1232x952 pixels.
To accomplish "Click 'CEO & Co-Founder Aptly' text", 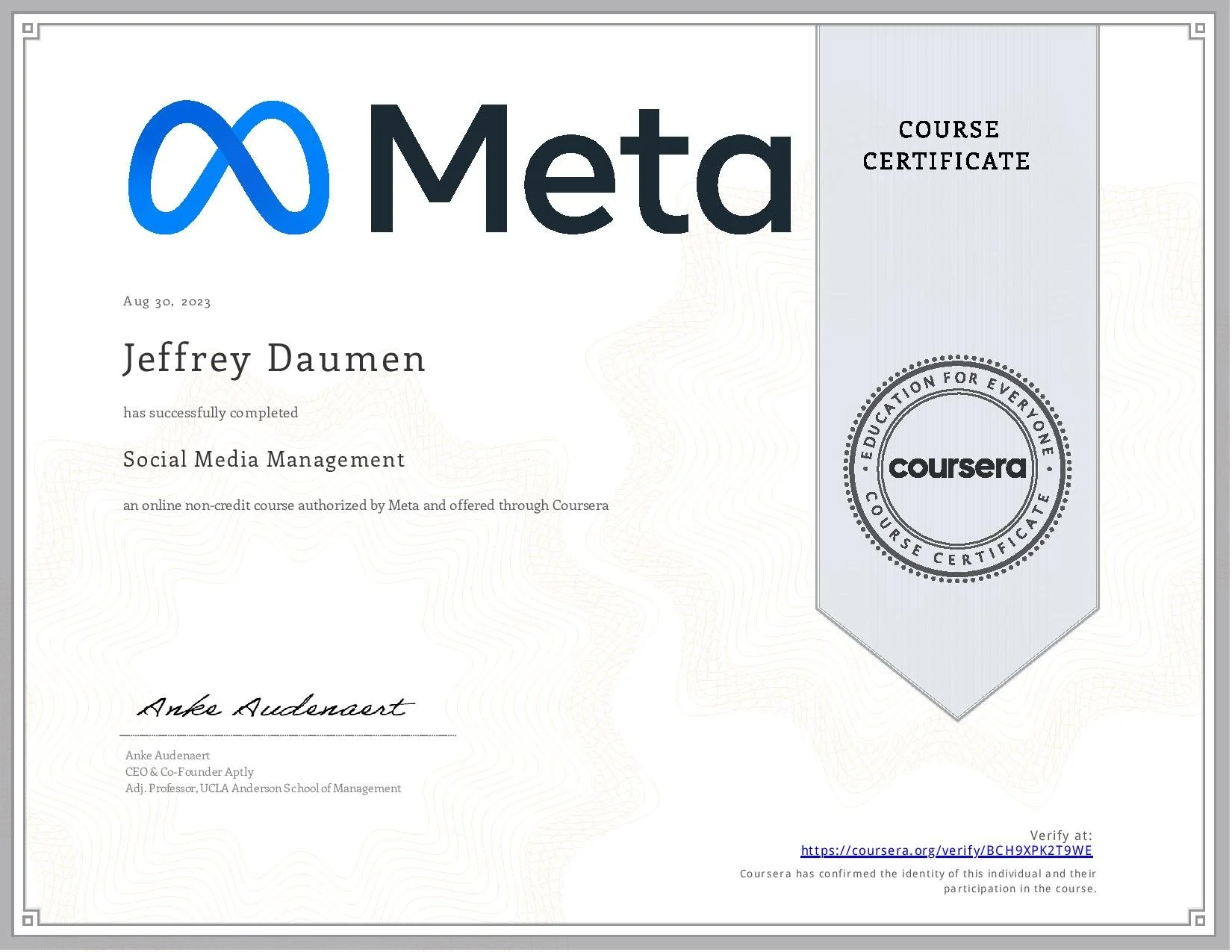I will (x=190, y=772).
